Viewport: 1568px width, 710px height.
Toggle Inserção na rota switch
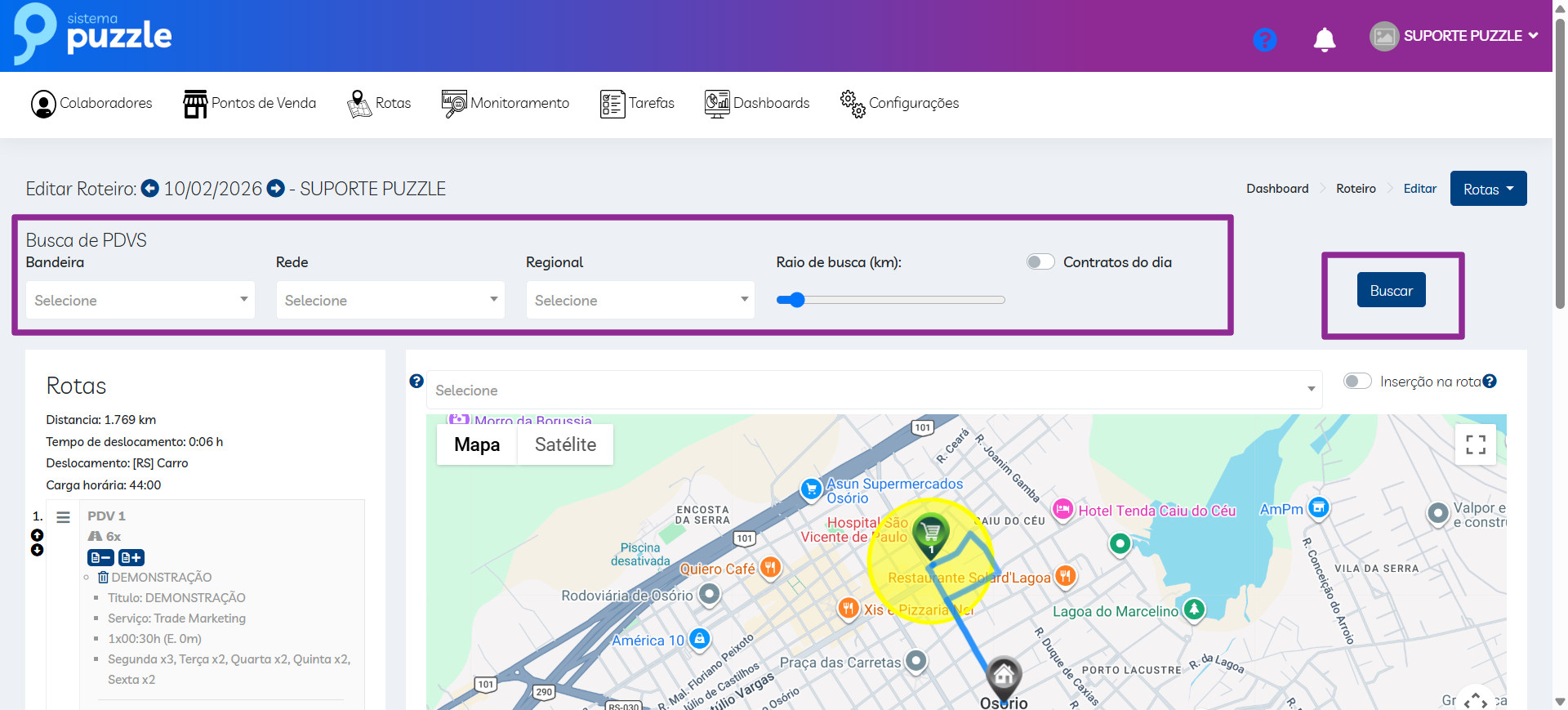click(1357, 382)
